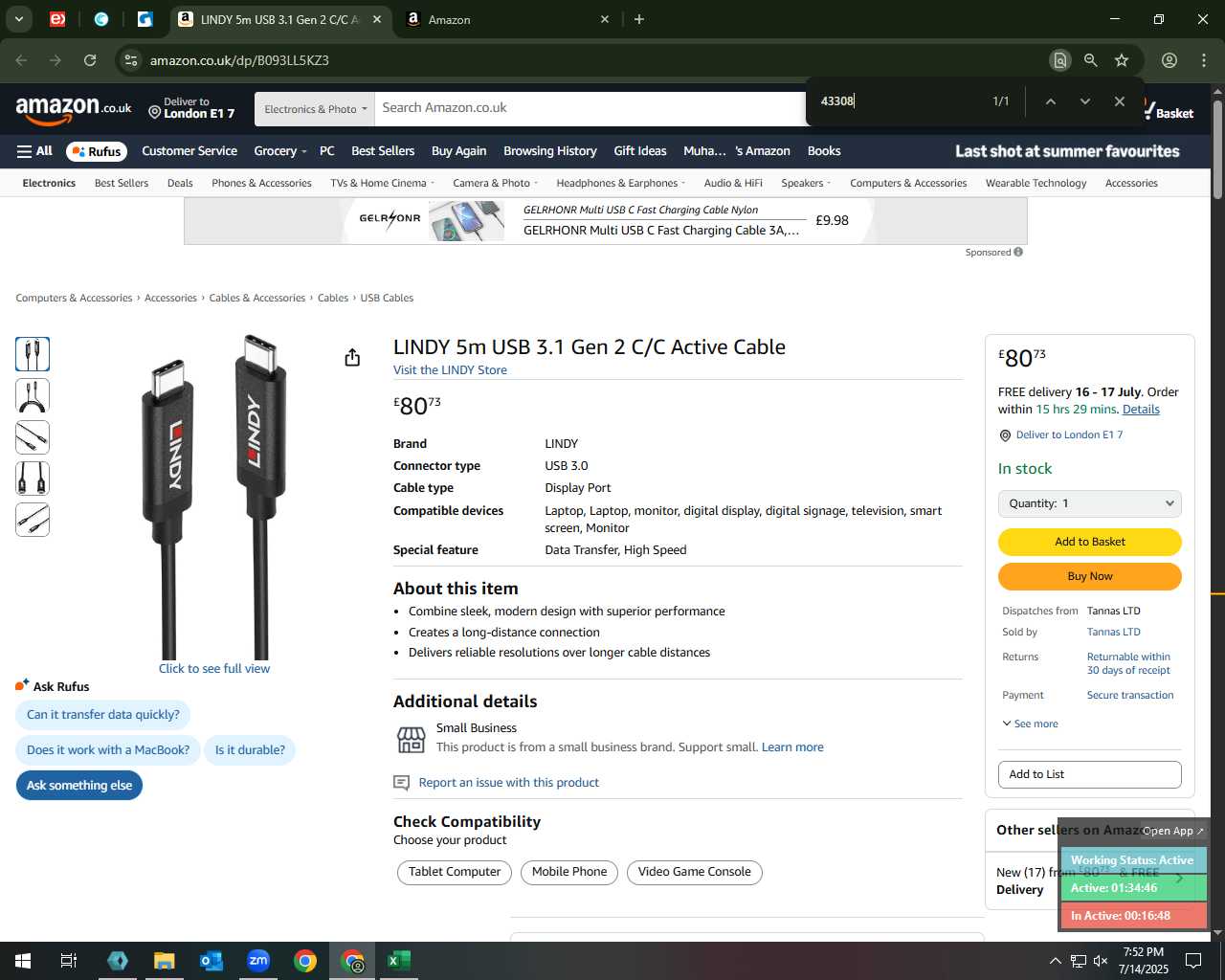Open Customer Service page
This screenshot has width=1225, height=980.
[x=189, y=151]
